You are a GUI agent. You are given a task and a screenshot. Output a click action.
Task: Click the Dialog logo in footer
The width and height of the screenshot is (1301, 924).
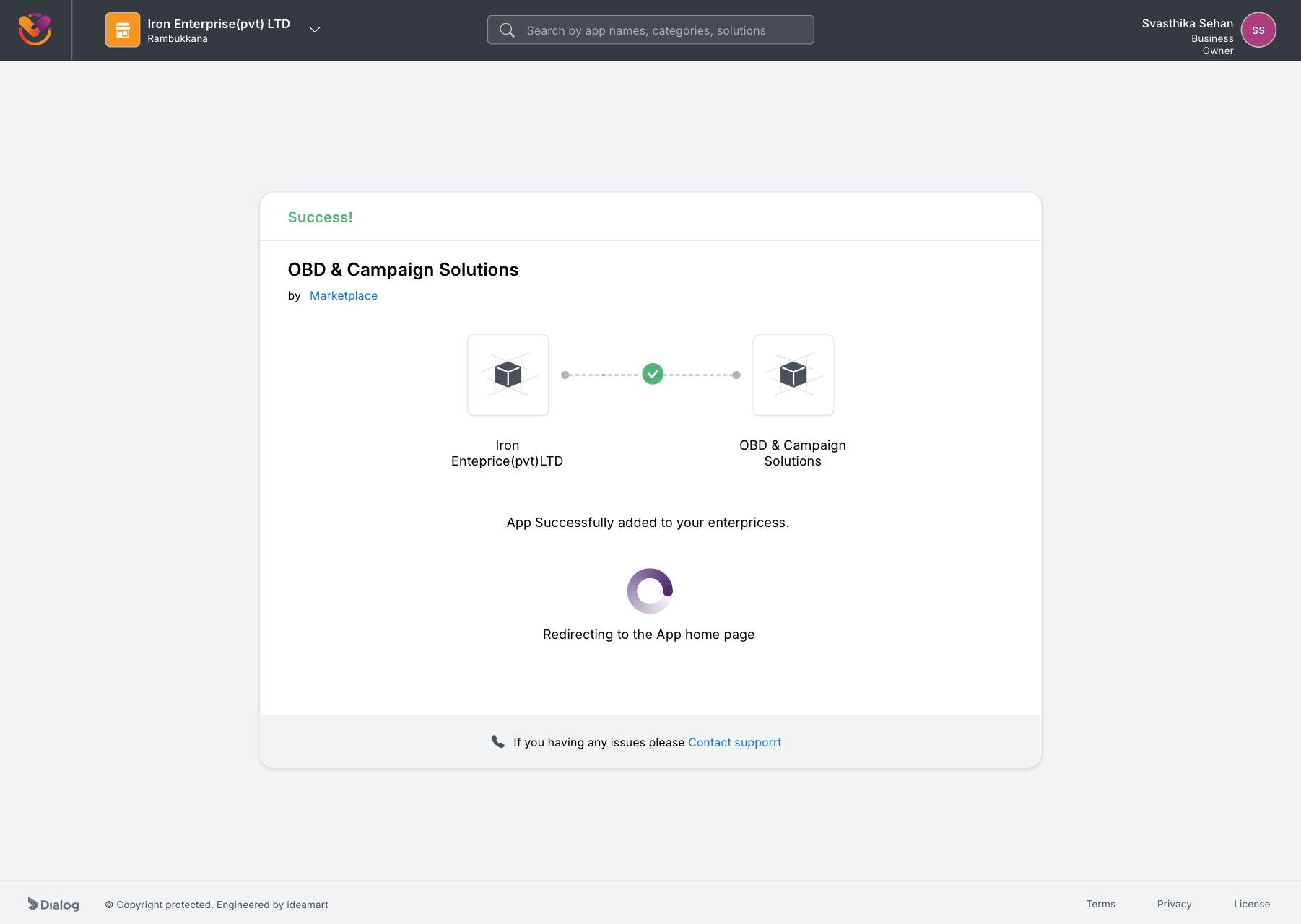click(53, 904)
